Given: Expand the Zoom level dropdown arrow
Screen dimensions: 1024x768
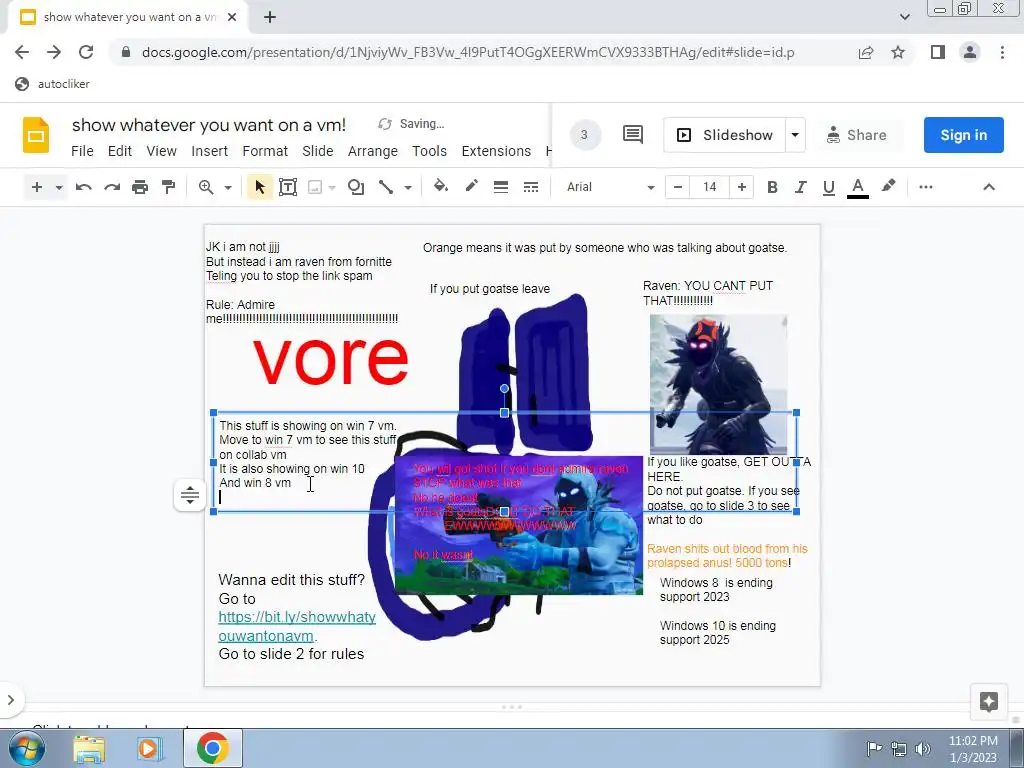Looking at the screenshot, I should [x=228, y=187].
